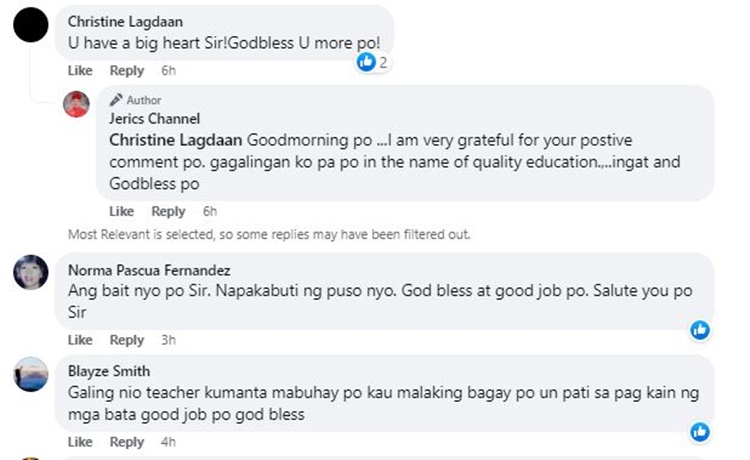Open Blayze Smith's name link
This screenshot has height=460, width=750.
[109, 371]
